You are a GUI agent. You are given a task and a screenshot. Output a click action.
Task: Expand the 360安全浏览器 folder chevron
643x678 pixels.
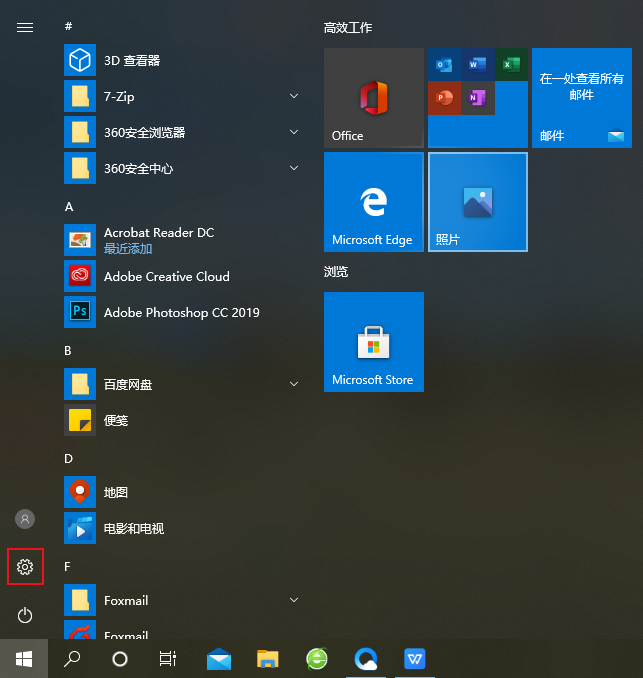click(x=294, y=132)
